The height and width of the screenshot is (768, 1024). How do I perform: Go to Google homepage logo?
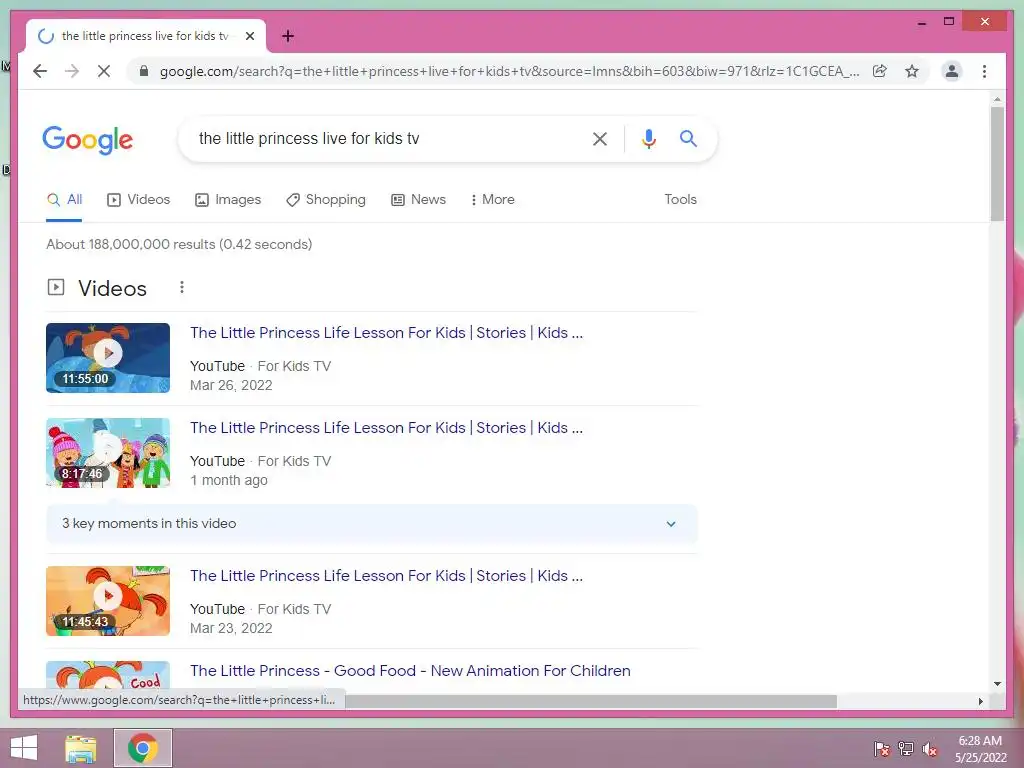(x=88, y=140)
